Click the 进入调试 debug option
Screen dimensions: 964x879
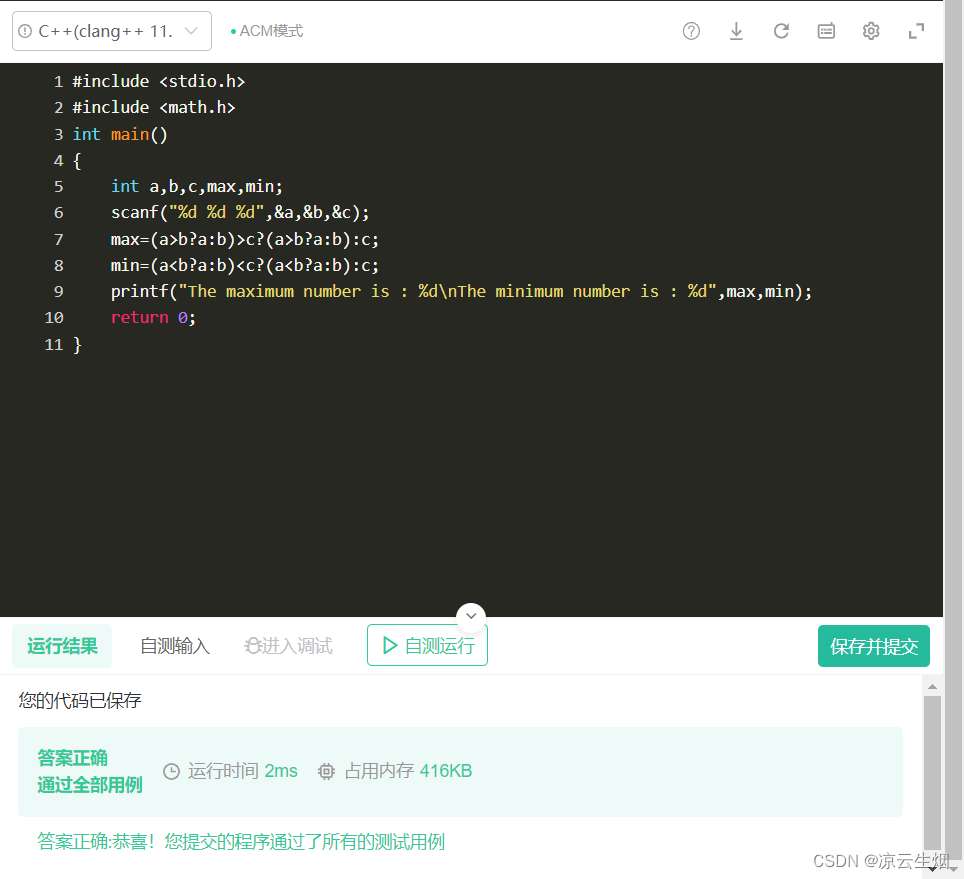pos(288,645)
